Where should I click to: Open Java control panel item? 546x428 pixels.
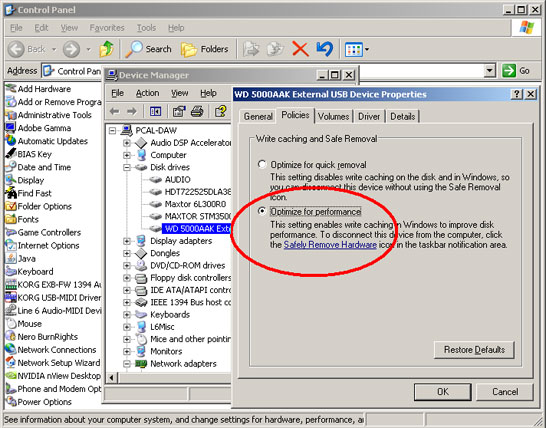point(21,258)
